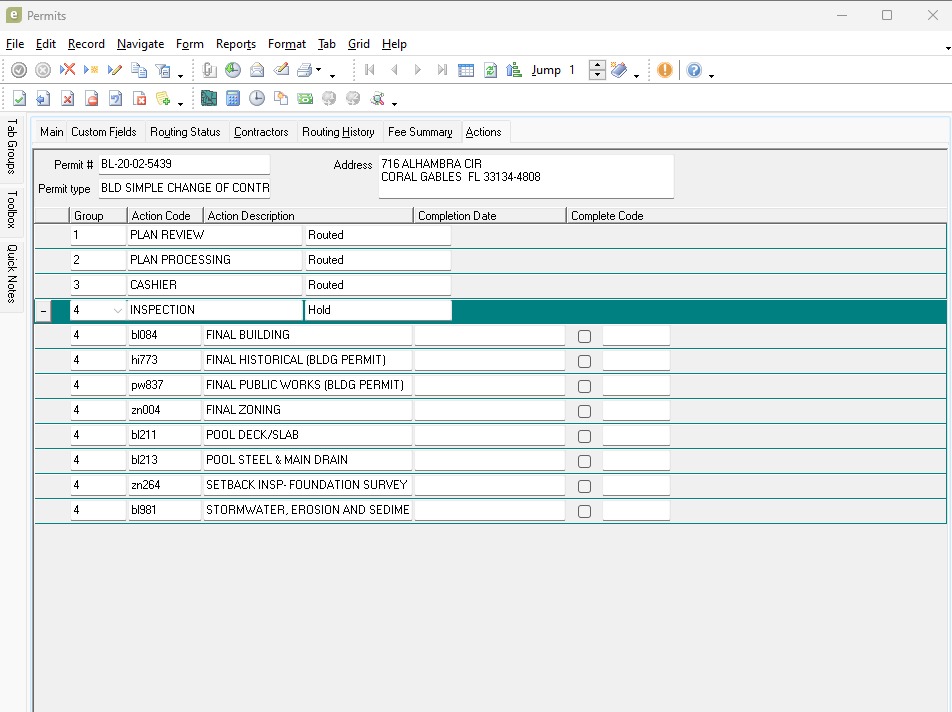Open the dropdown arrow beside the printer icon
The width and height of the screenshot is (952, 712).
319,71
